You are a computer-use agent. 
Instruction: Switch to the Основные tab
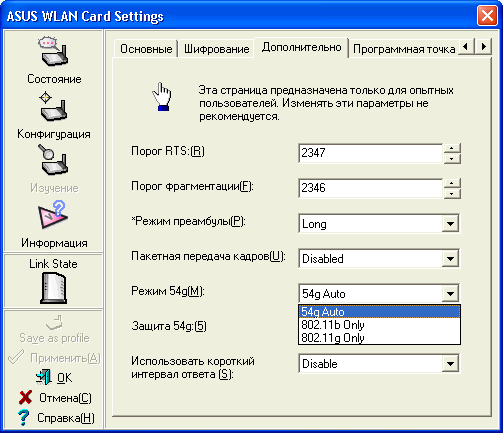pyautogui.click(x=146, y=49)
